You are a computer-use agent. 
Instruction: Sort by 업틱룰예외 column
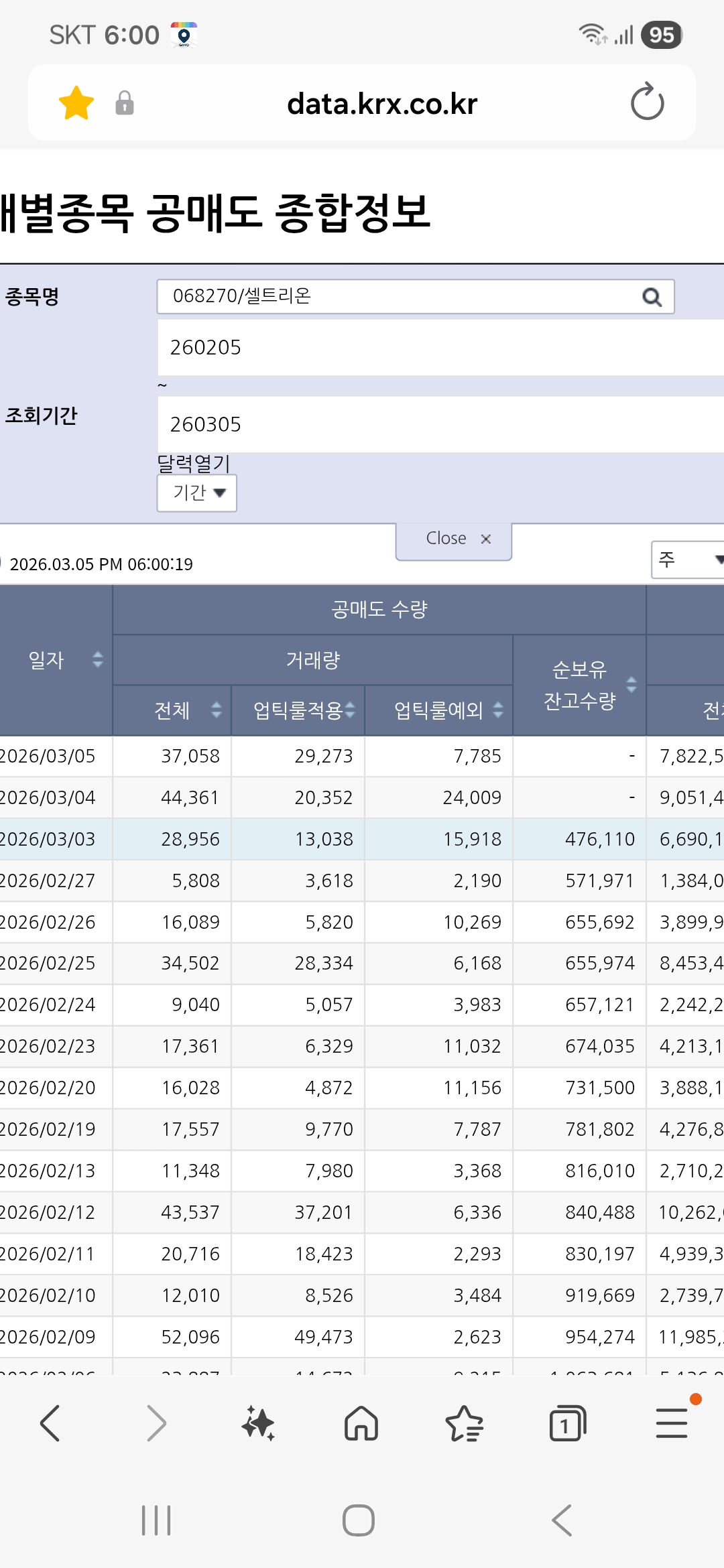pos(498,710)
